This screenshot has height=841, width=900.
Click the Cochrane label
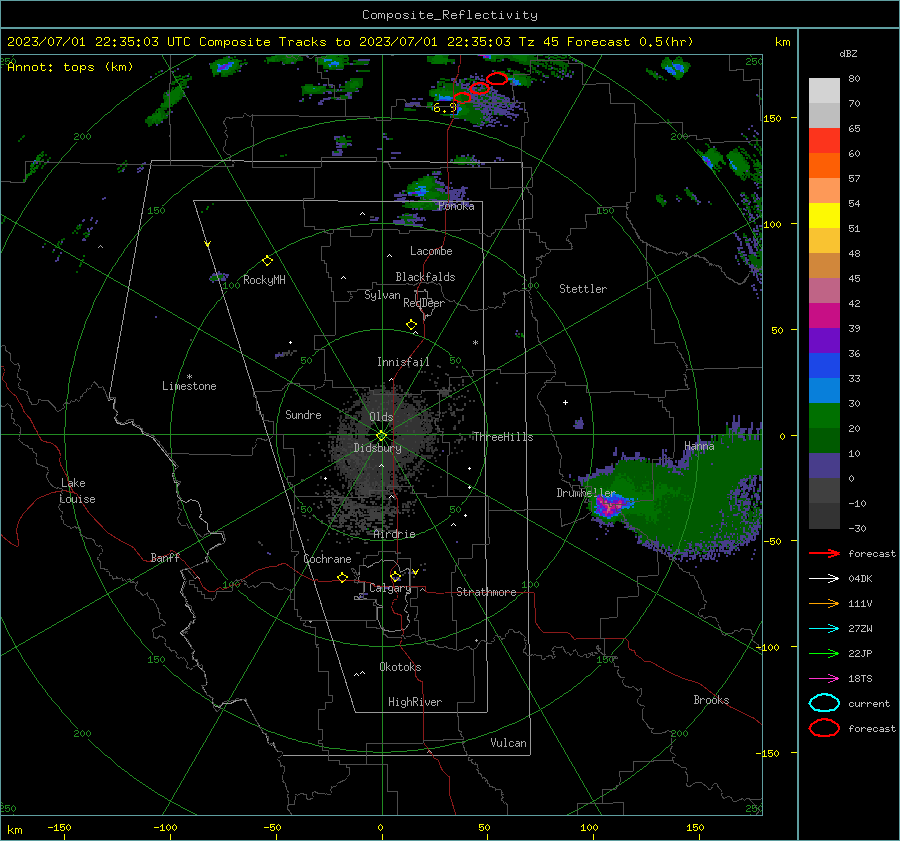click(327, 559)
